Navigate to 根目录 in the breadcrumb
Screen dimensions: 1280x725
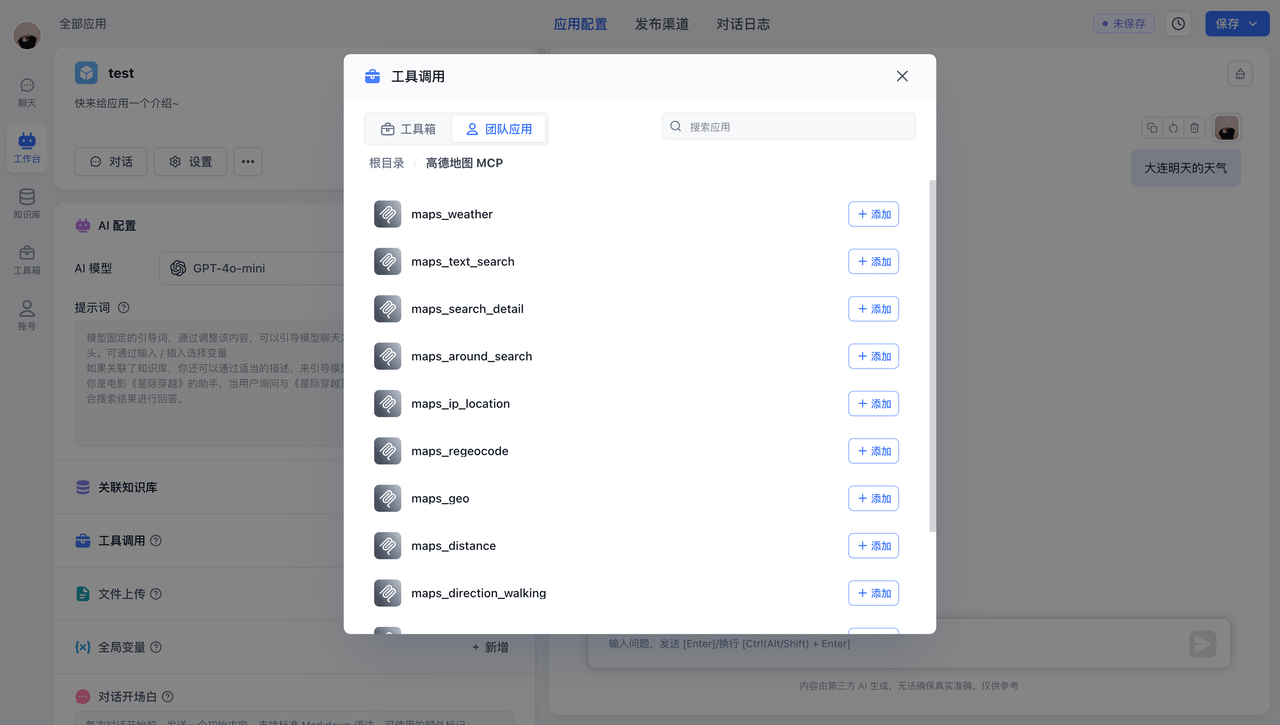pyautogui.click(x=386, y=162)
